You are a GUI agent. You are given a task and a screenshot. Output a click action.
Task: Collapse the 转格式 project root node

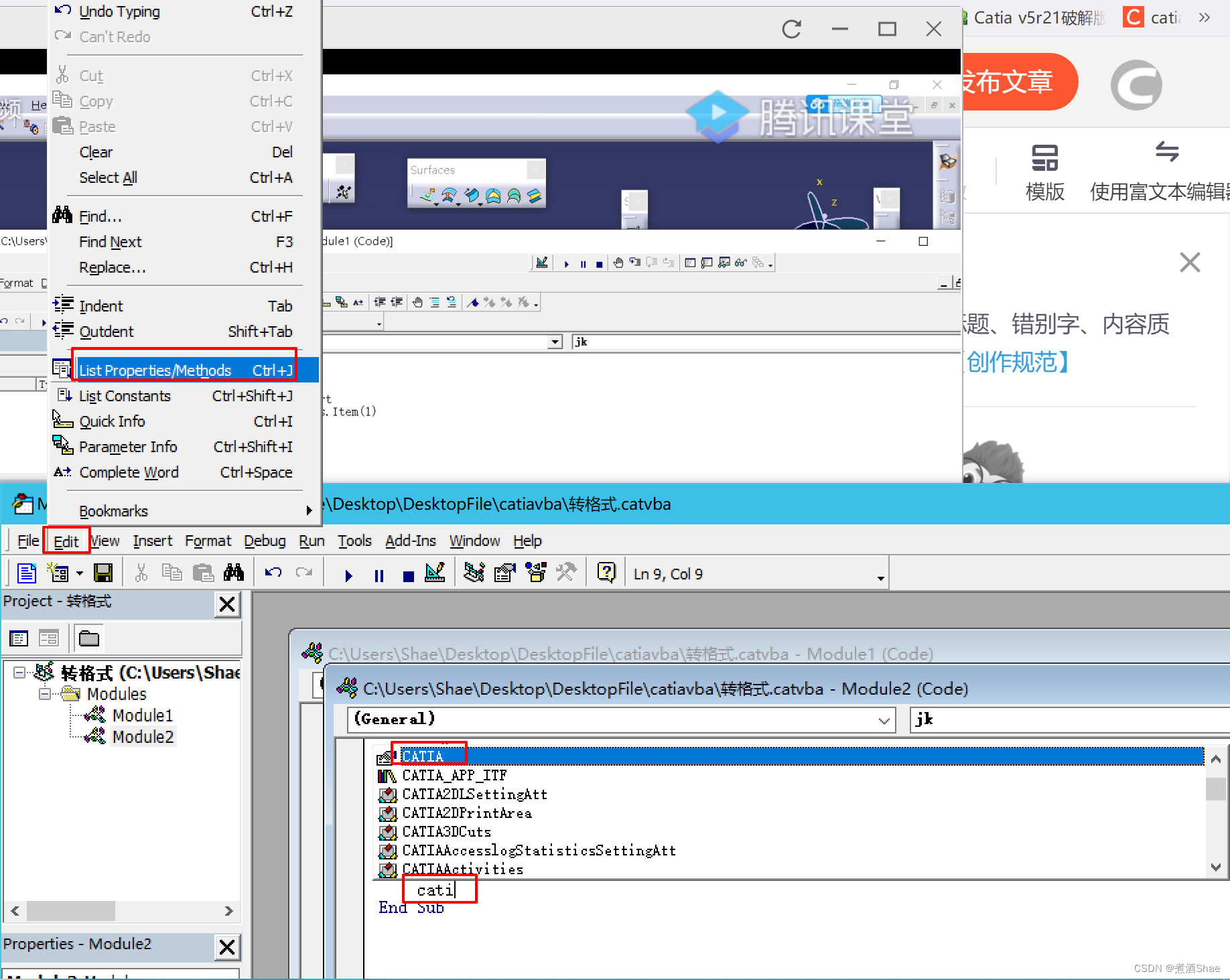[x=19, y=672]
